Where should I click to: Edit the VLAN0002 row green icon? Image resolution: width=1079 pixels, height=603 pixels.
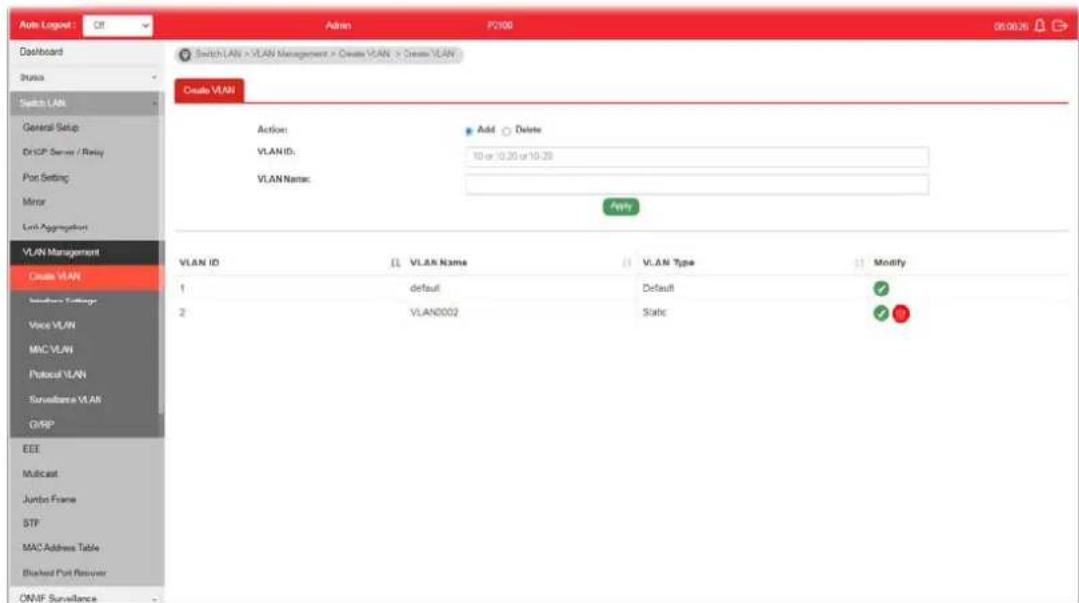(881, 313)
